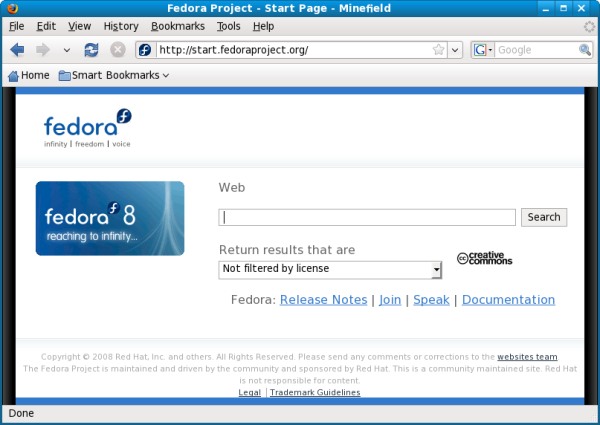Open the View menu

[80, 26]
